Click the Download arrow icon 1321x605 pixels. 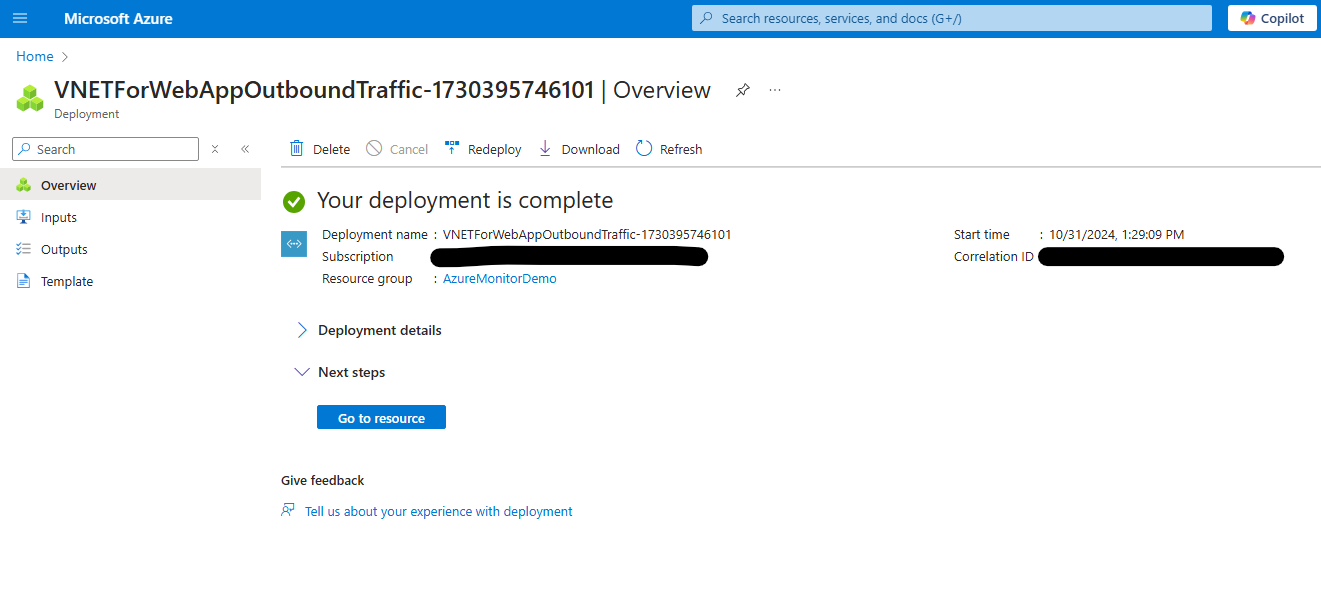pos(545,149)
